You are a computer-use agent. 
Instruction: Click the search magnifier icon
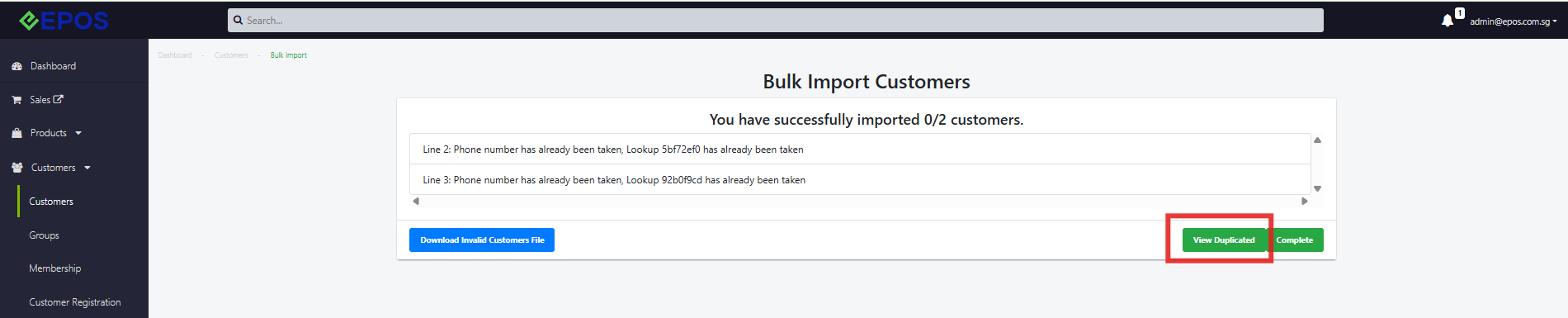click(238, 21)
